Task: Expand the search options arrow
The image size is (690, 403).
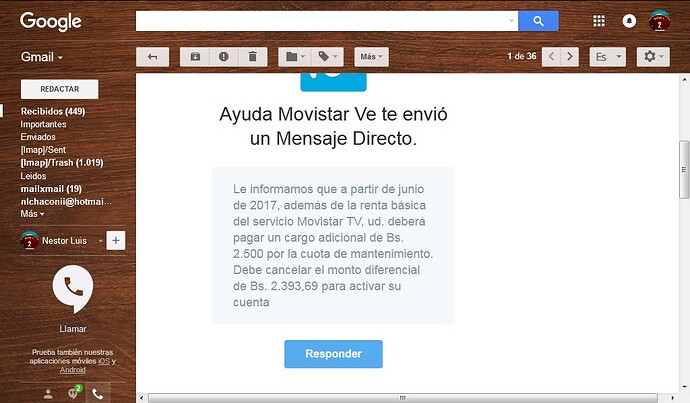Action: click(511, 21)
